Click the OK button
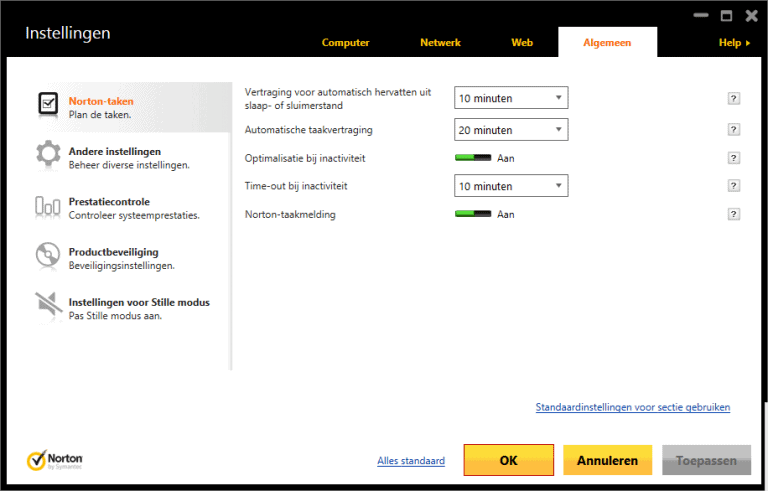The width and height of the screenshot is (768, 491). tap(508, 460)
